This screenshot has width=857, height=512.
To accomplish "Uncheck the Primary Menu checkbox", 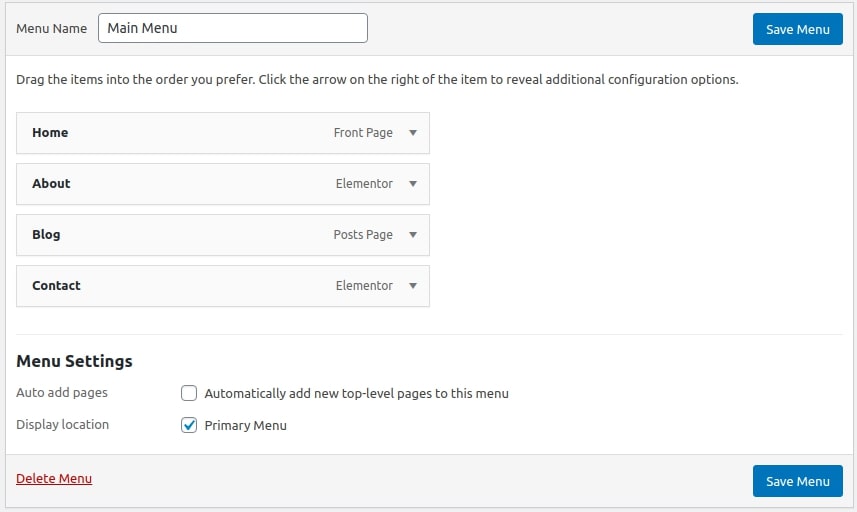I will (x=189, y=425).
